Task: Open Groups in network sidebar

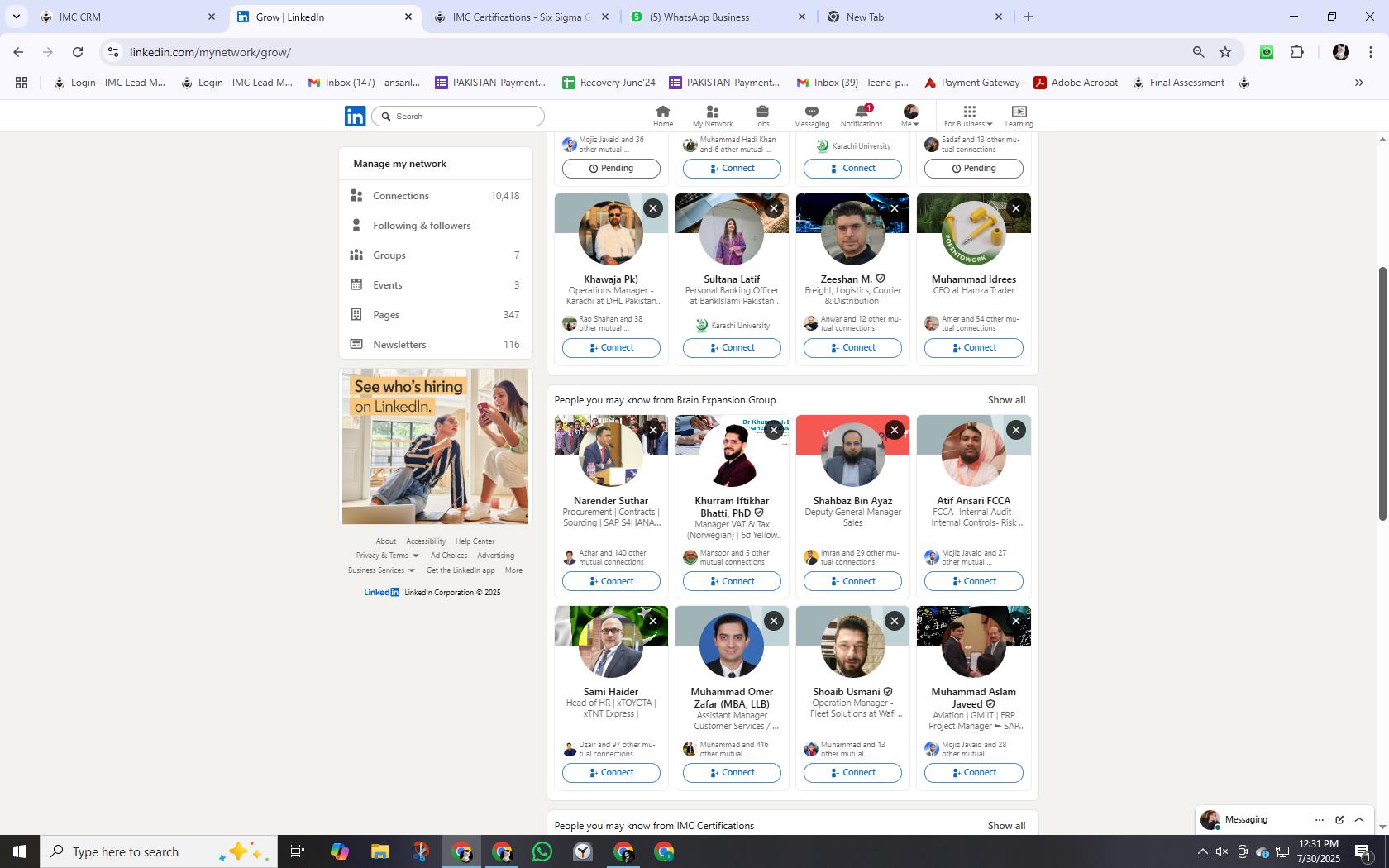Action: (436, 255)
